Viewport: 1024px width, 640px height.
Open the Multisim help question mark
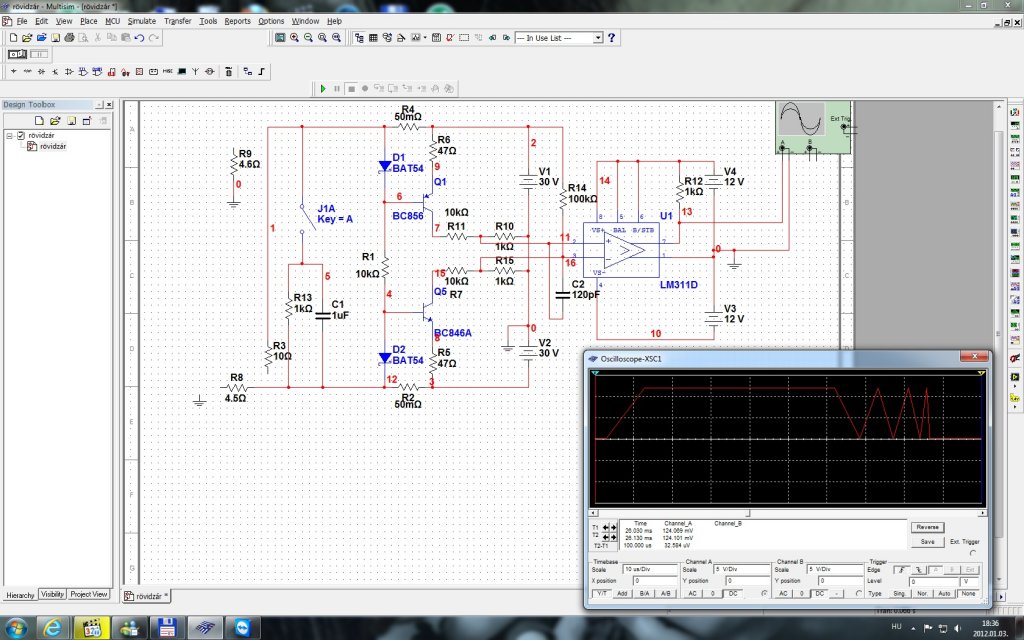point(611,38)
